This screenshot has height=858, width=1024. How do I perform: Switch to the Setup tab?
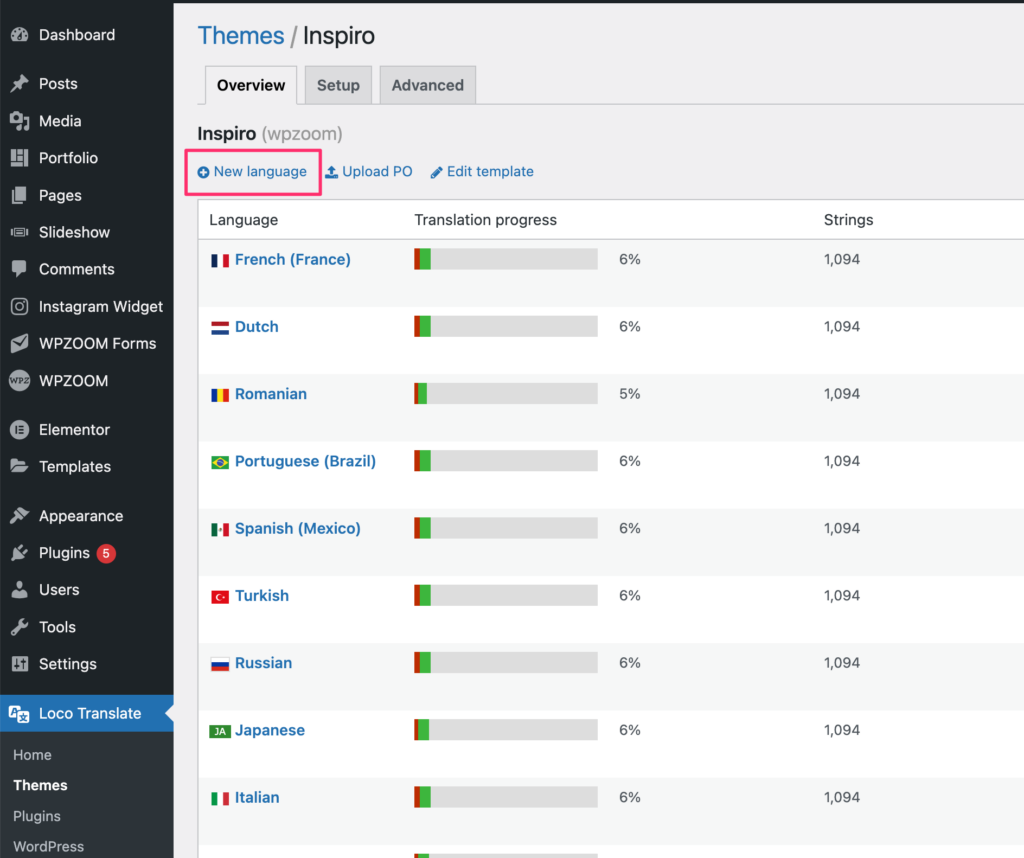(338, 85)
